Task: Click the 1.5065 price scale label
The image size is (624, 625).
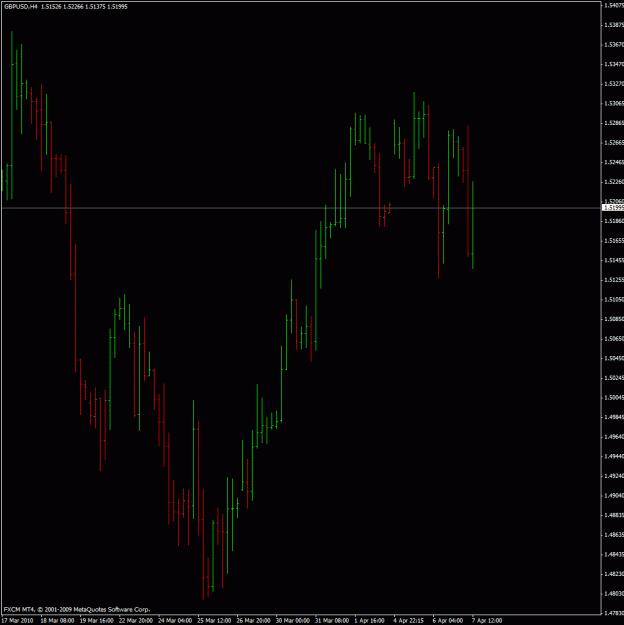Action: tap(614, 339)
